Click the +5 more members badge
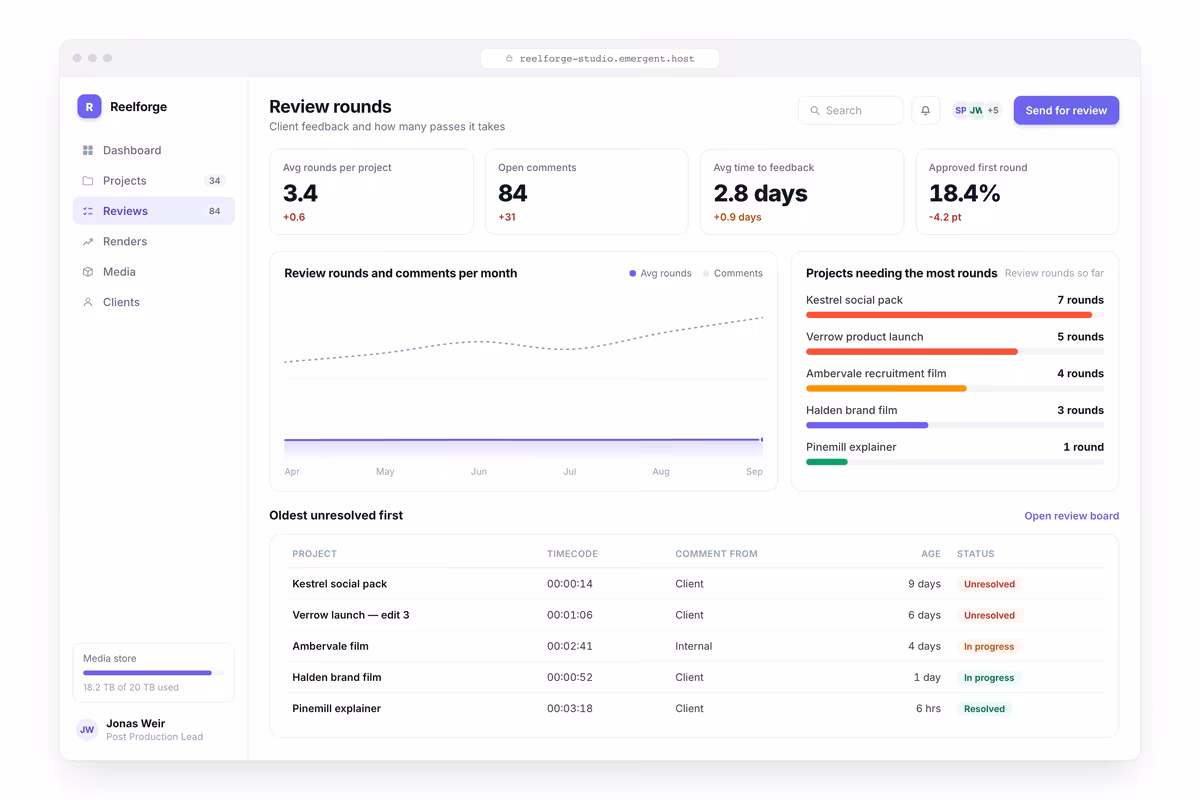The image size is (1200, 800). point(993,110)
